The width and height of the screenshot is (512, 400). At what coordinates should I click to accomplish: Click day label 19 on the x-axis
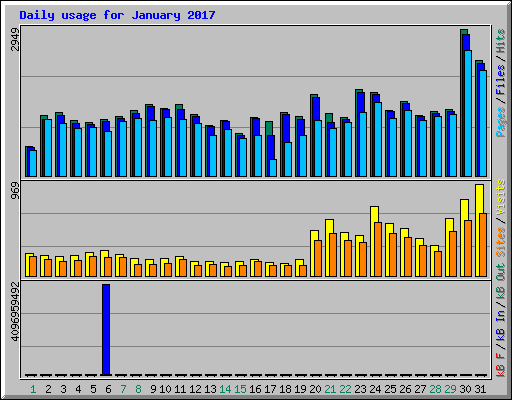coord(300,389)
